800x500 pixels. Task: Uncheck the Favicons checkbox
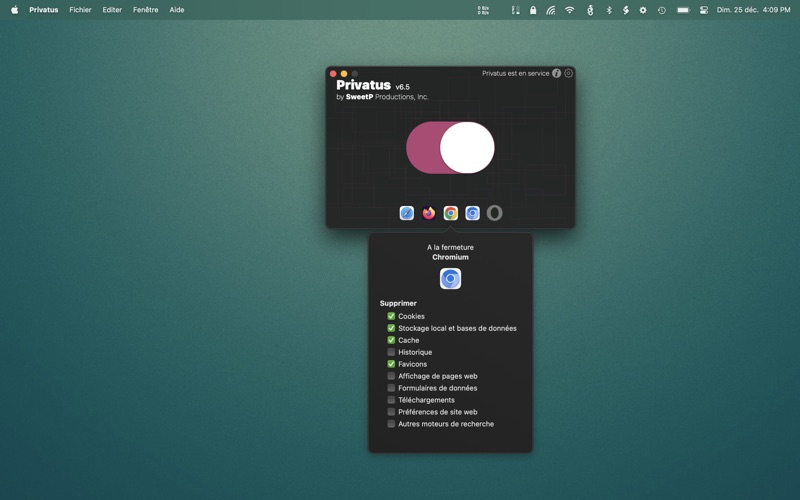391,364
